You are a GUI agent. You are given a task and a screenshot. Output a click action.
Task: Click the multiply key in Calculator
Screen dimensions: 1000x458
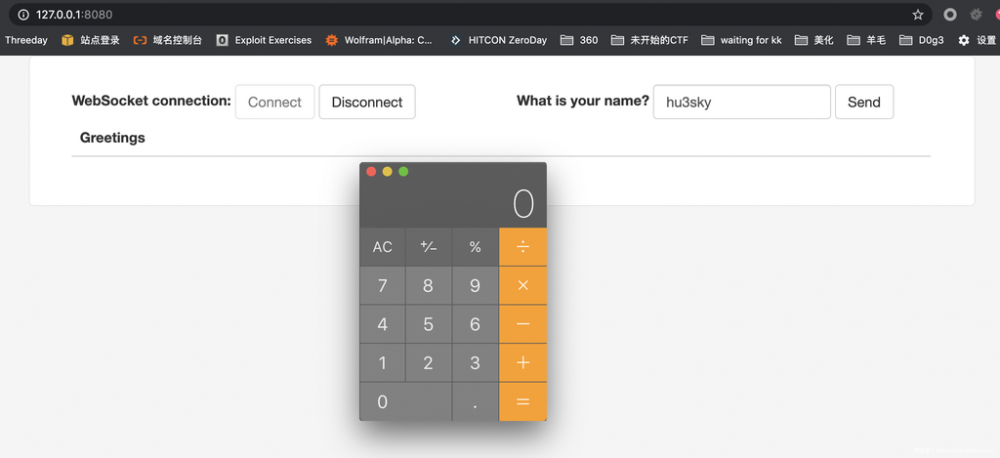(523, 285)
